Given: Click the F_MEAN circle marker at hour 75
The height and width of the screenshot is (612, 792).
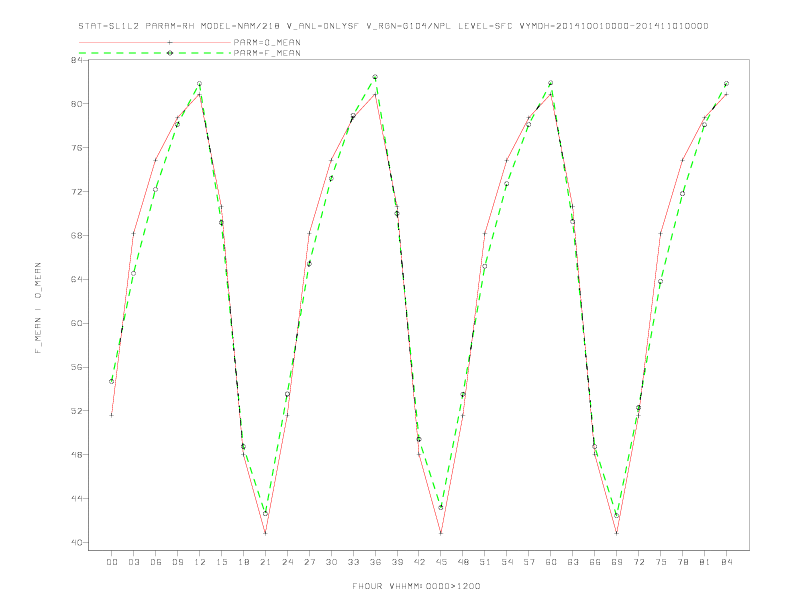Looking at the screenshot, I should click(x=661, y=282).
